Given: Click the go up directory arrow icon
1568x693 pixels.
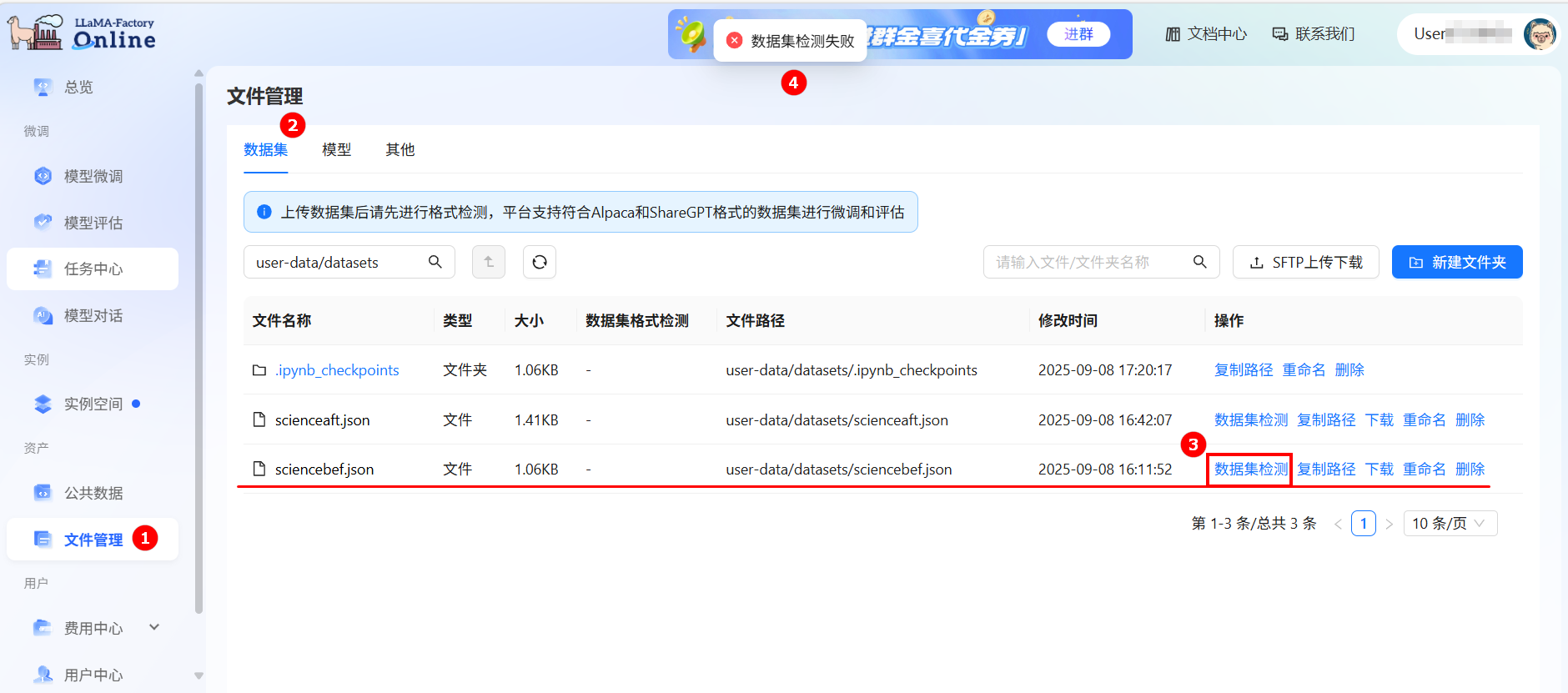Looking at the screenshot, I should pyautogui.click(x=489, y=262).
